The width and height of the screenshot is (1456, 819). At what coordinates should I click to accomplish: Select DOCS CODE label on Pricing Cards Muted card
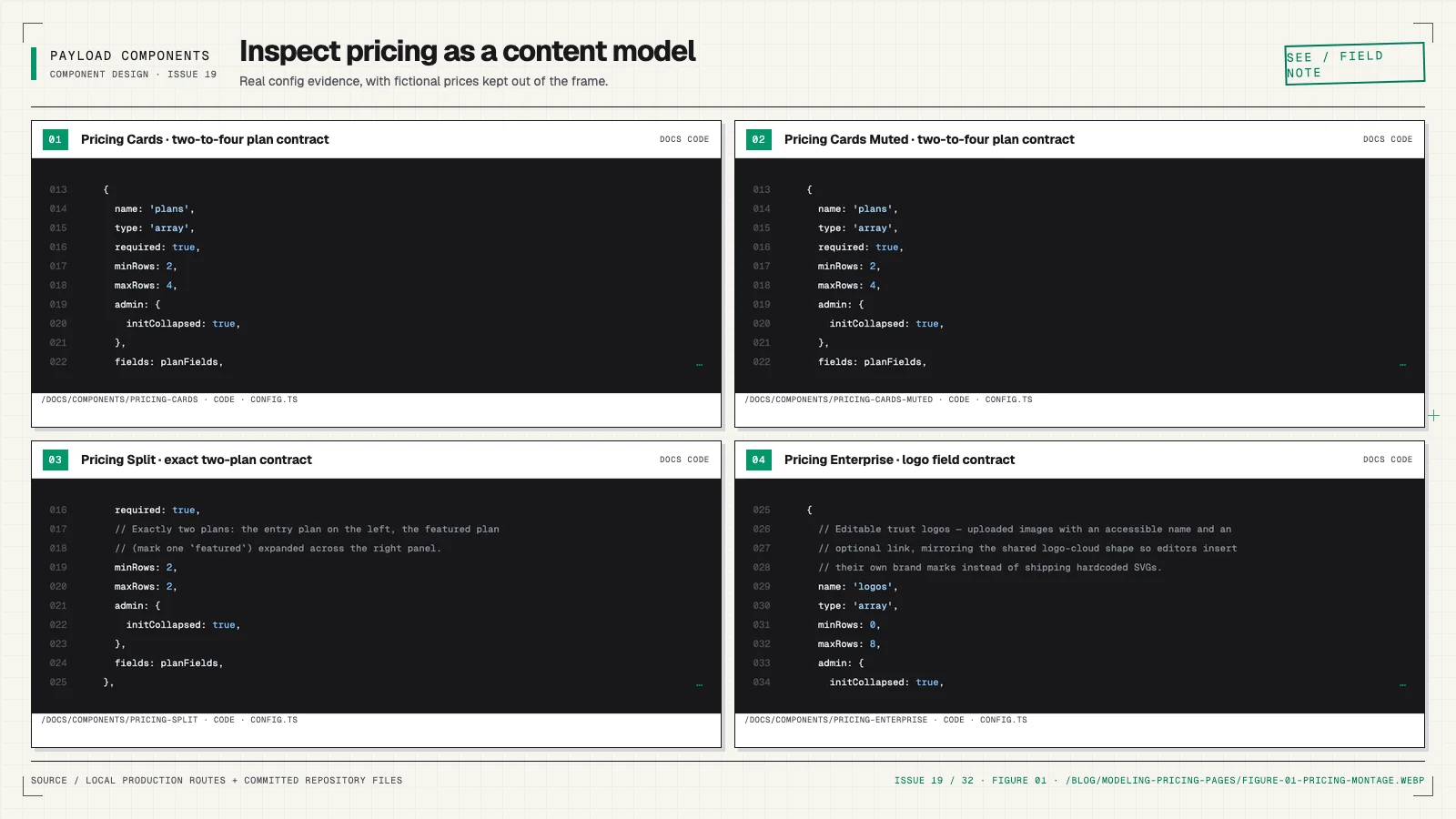1388,139
